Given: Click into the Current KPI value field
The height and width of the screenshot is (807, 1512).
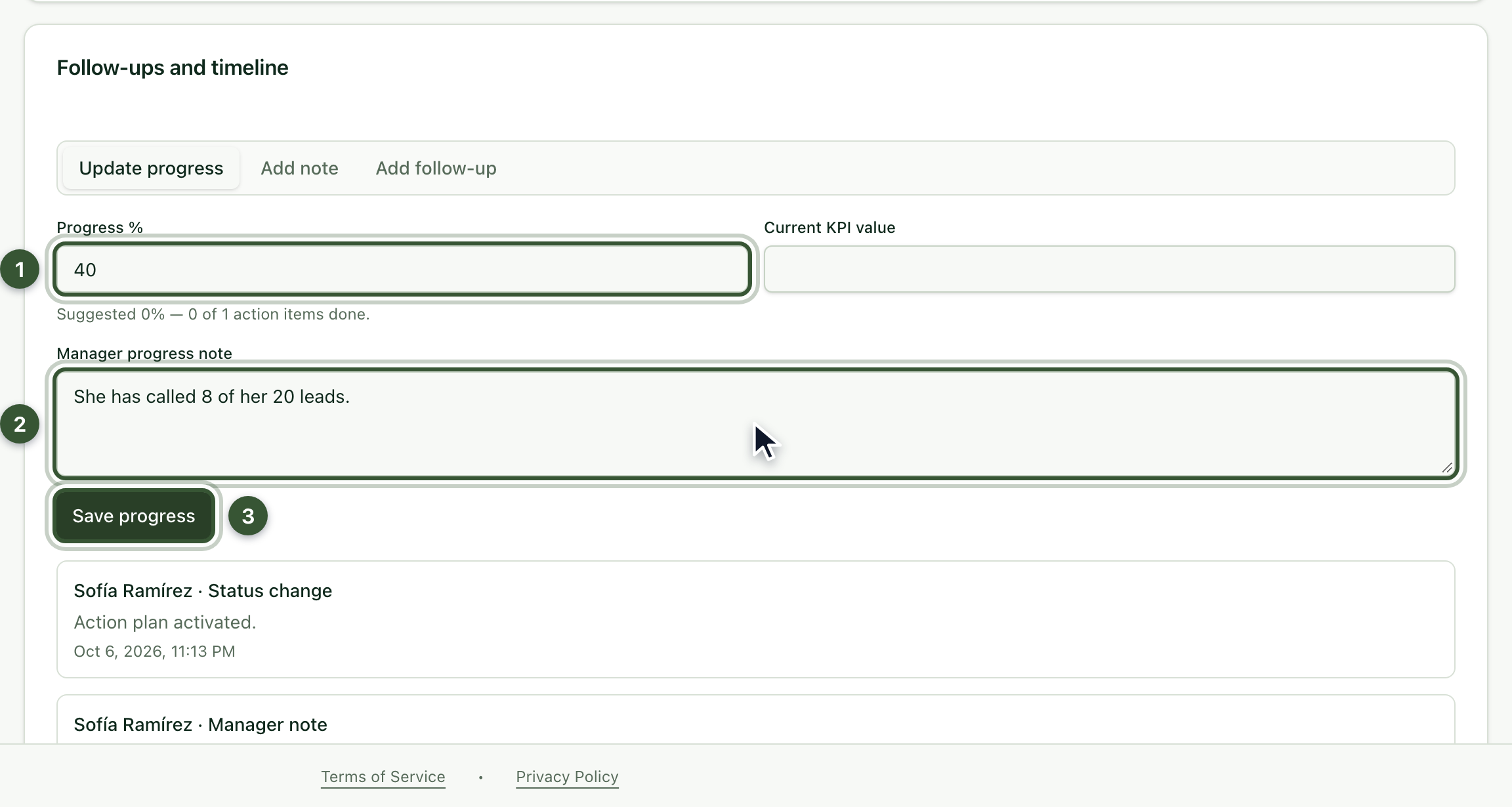Looking at the screenshot, I should (x=1109, y=269).
